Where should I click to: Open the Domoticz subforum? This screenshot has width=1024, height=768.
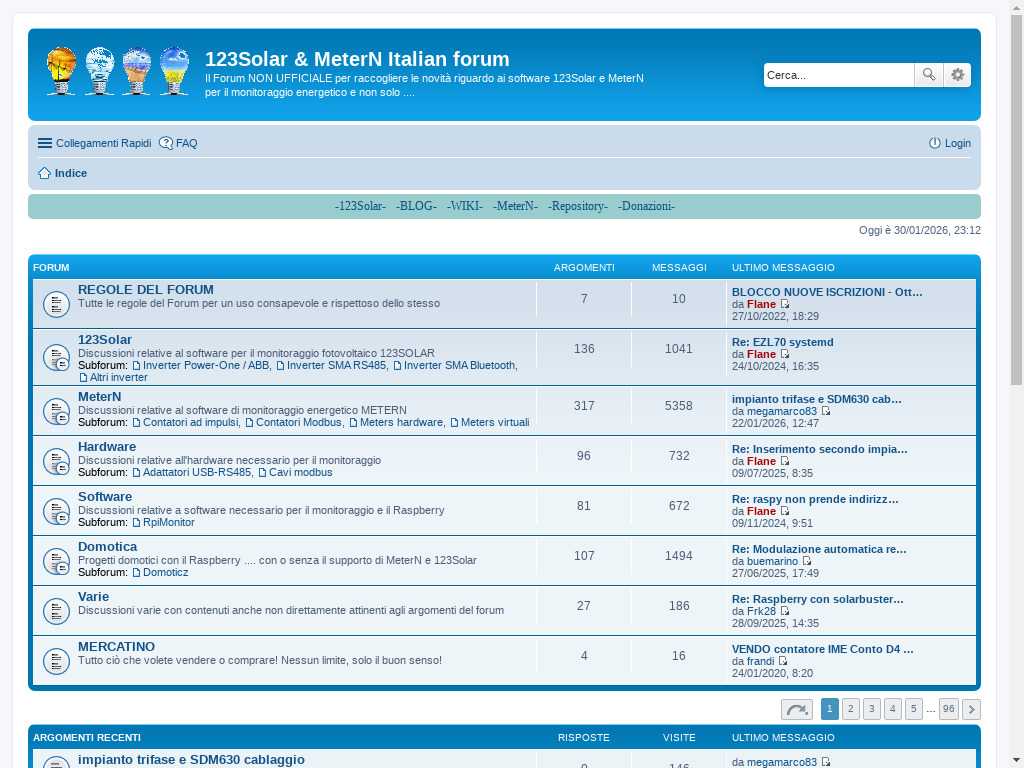(x=165, y=572)
